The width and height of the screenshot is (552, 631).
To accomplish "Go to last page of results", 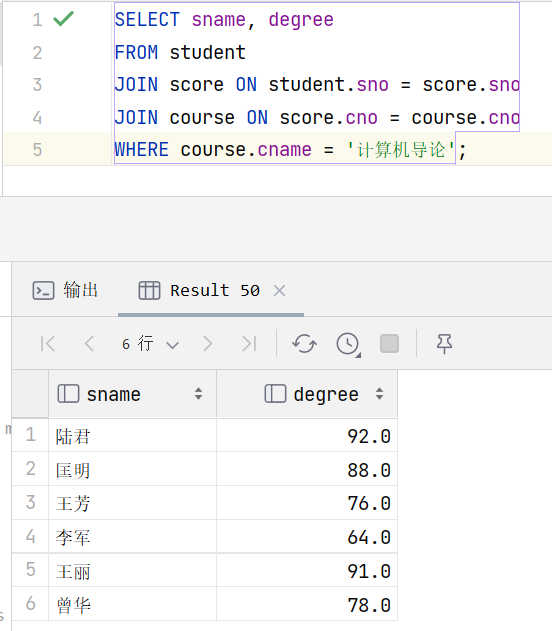I will (x=249, y=344).
